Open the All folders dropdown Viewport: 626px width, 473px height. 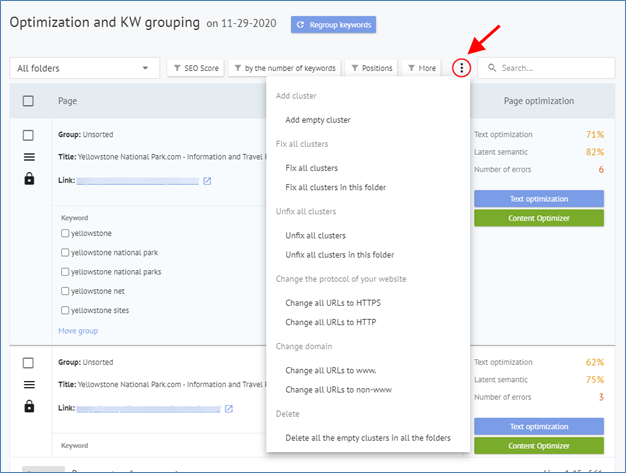[x=84, y=68]
